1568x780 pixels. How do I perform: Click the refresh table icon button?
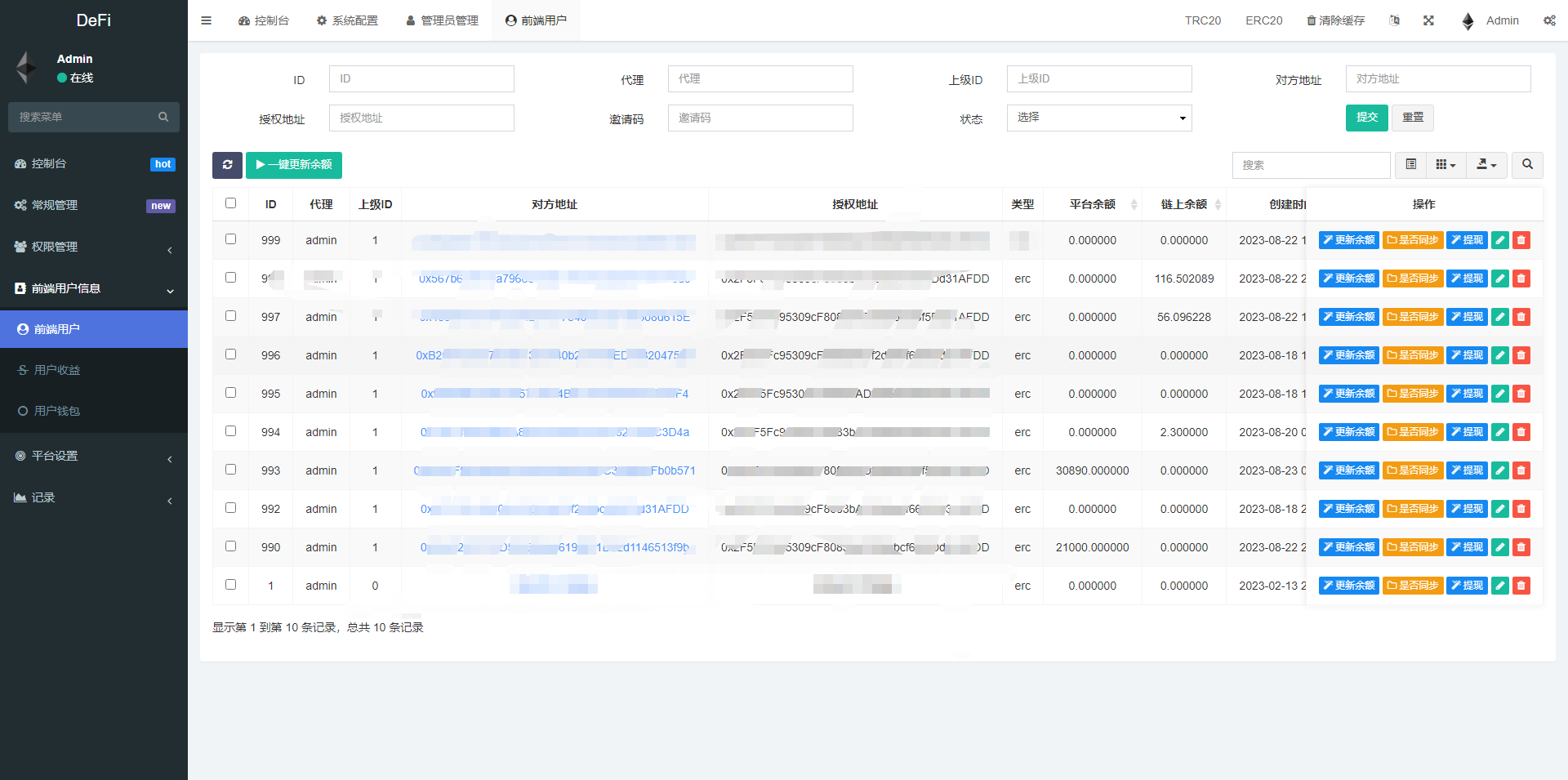point(227,165)
